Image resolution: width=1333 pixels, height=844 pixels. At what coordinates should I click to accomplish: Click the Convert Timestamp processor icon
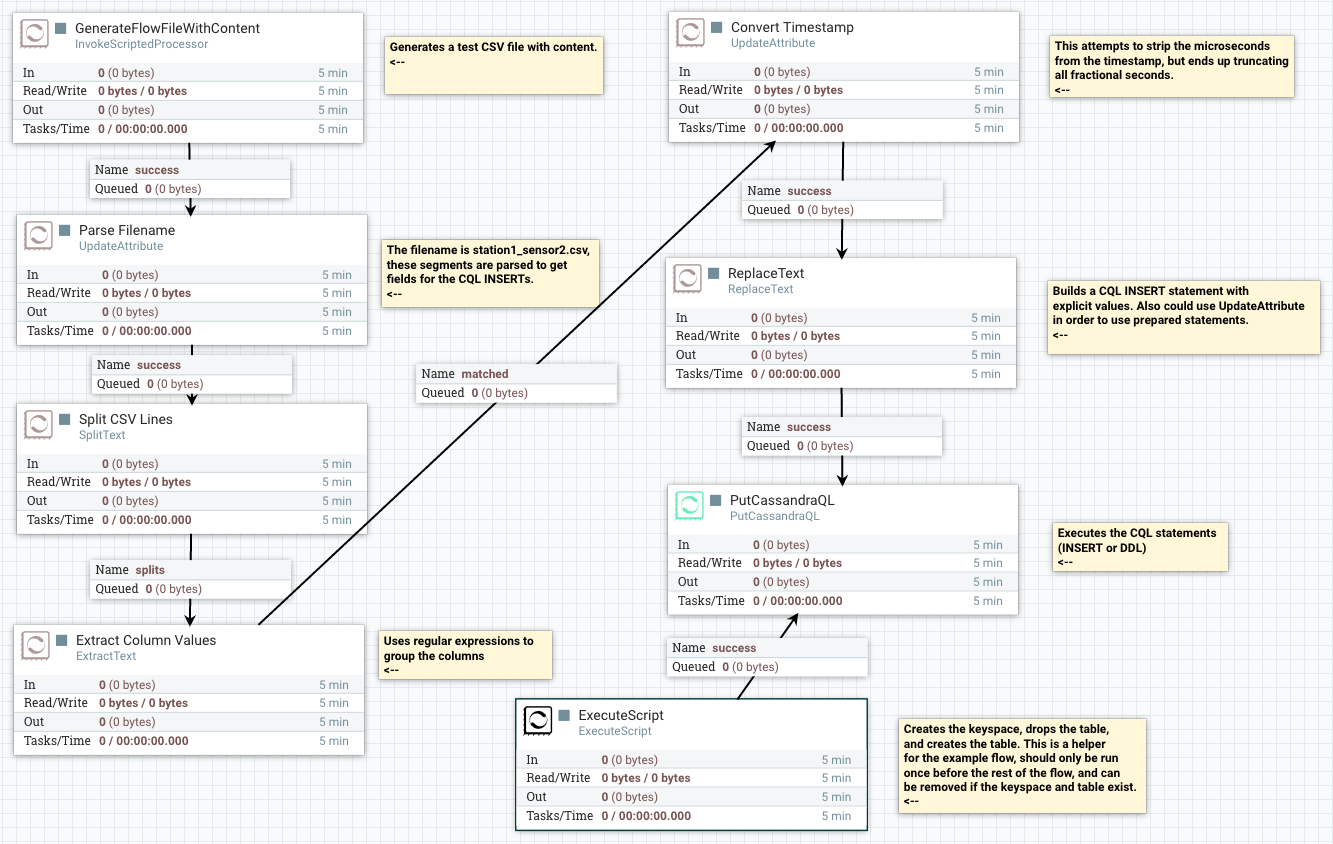pos(691,34)
